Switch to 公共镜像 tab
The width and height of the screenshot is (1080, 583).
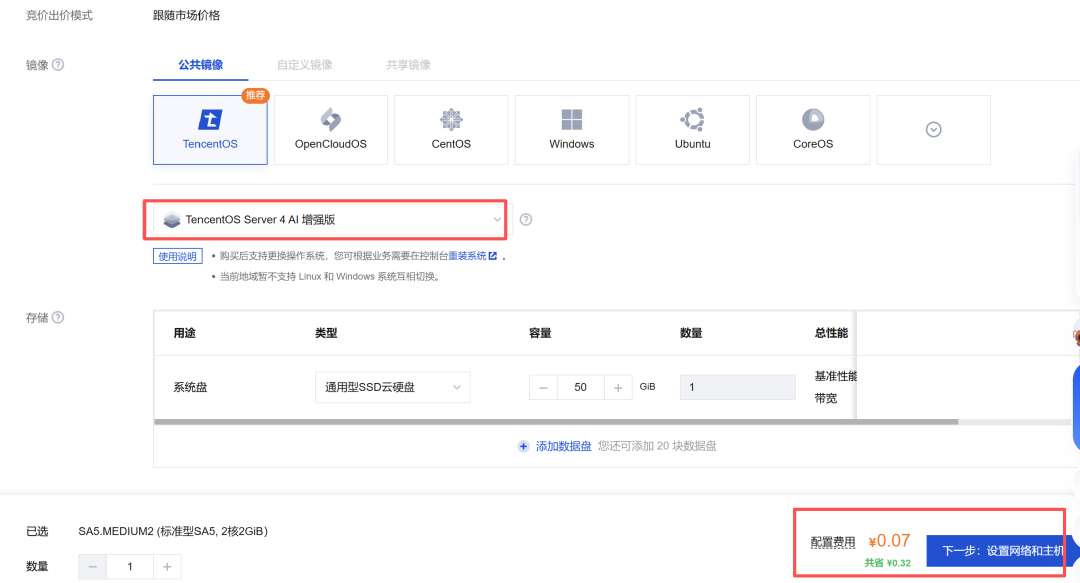(200, 65)
